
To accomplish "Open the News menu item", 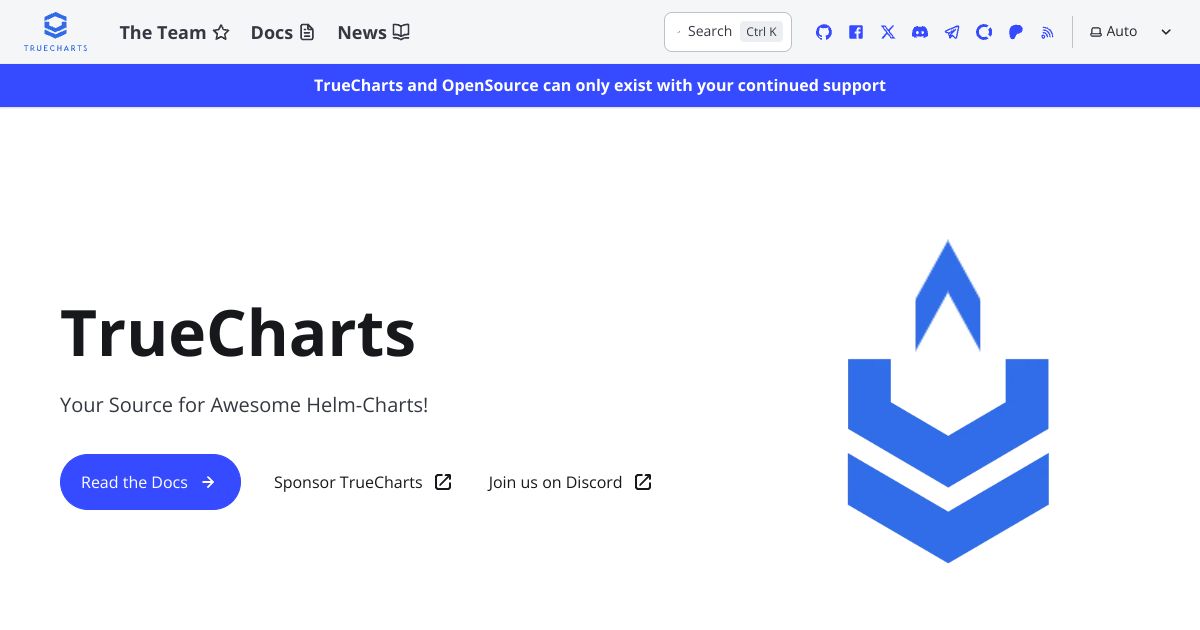I will (374, 32).
